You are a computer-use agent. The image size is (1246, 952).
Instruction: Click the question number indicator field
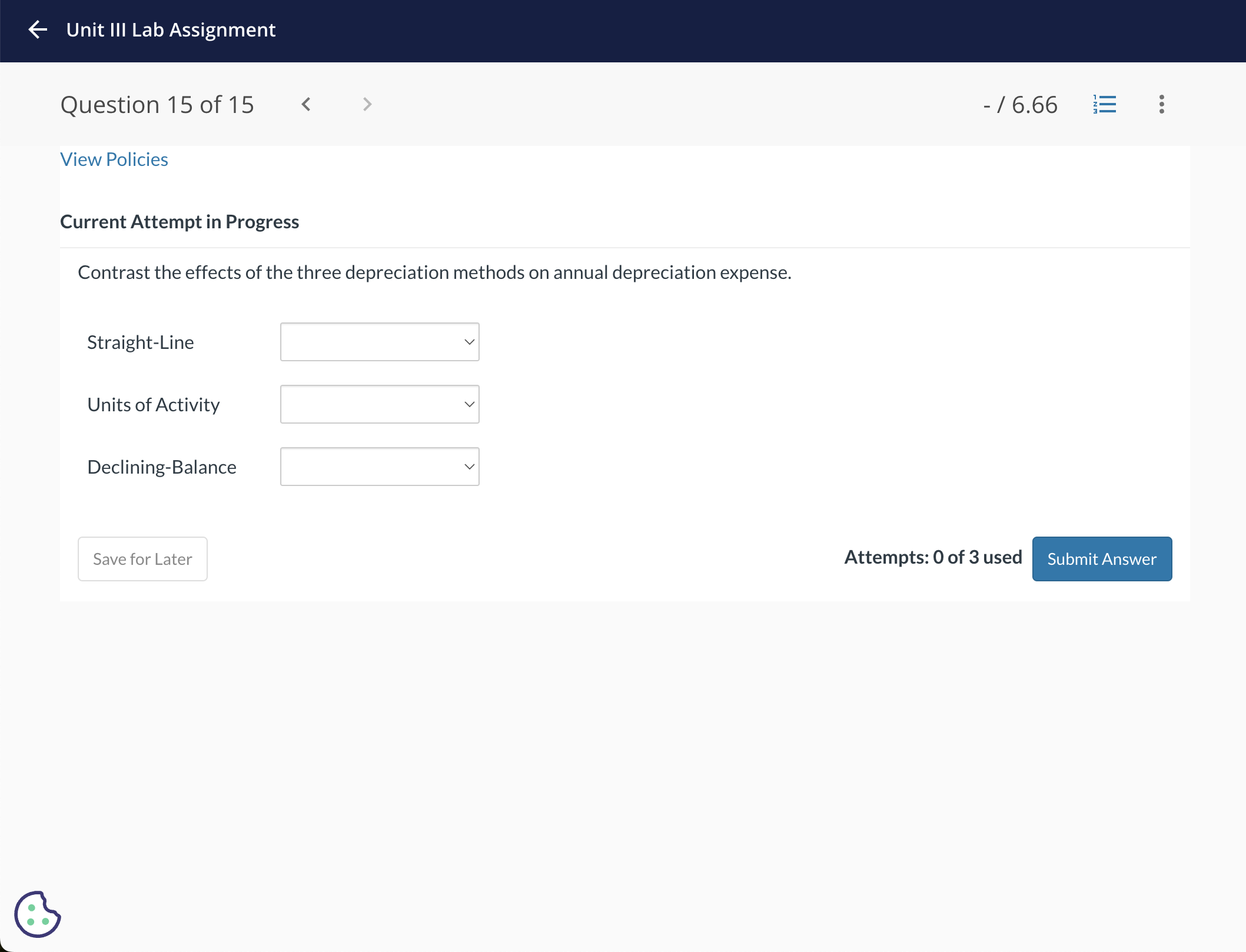coord(157,103)
